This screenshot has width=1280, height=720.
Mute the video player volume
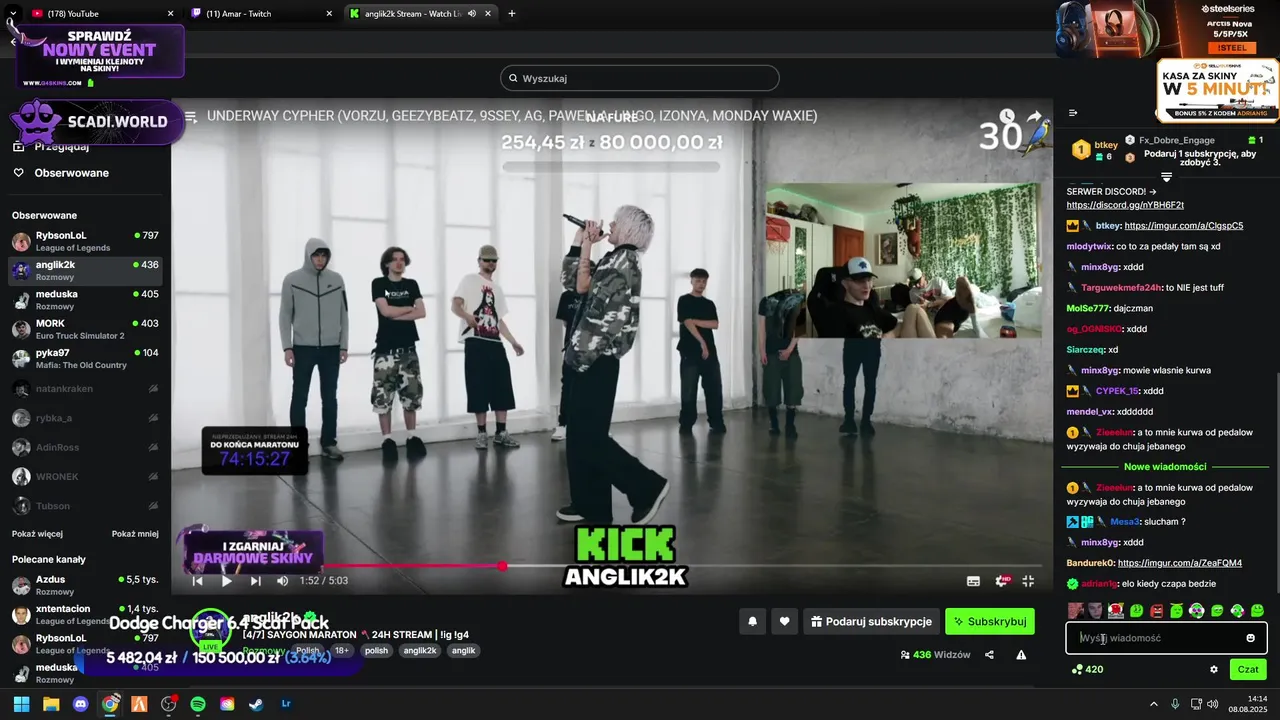click(x=282, y=581)
